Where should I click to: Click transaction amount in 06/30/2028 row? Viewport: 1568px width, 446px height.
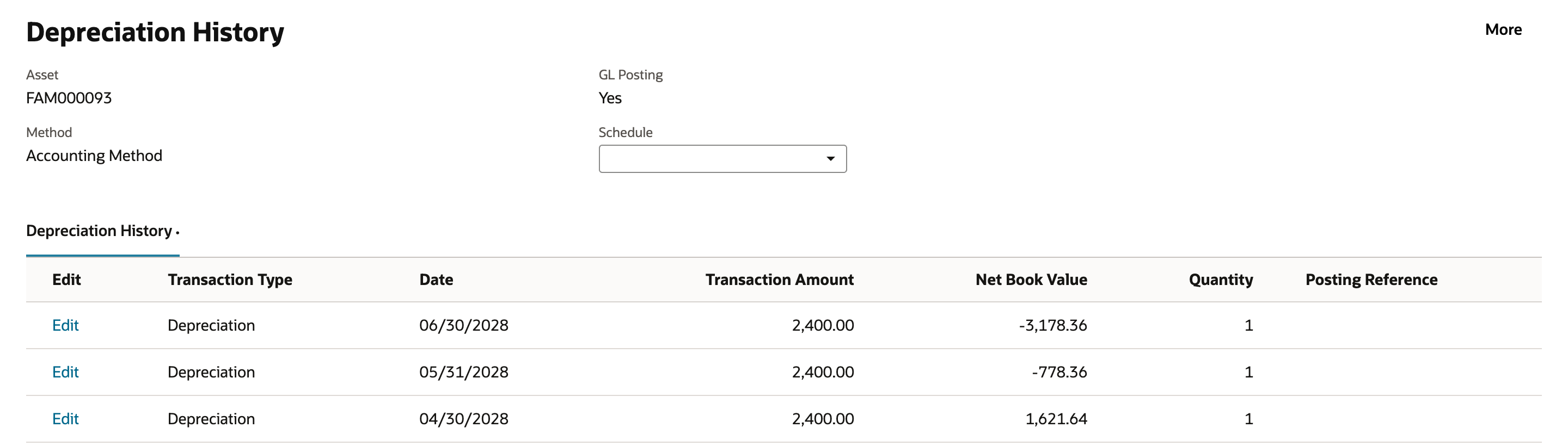coord(823,325)
